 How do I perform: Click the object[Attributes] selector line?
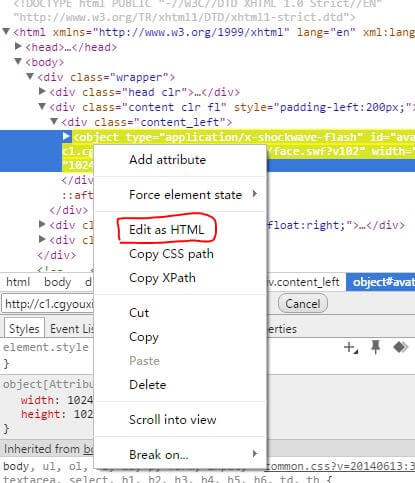[48, 384]
